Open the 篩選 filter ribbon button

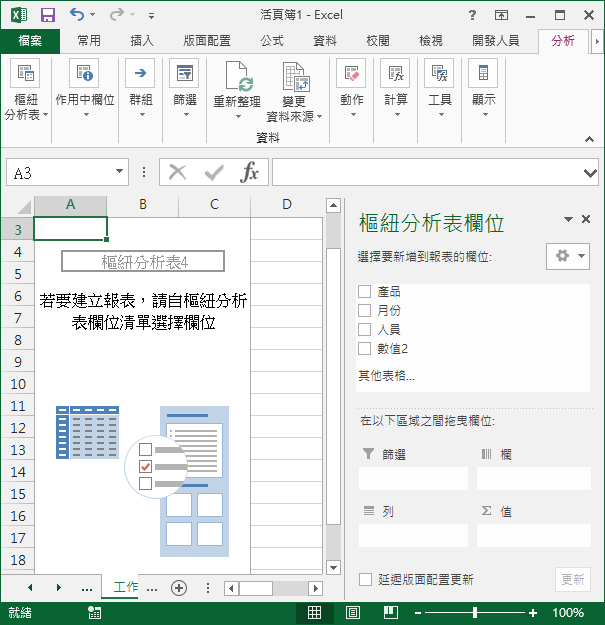point(185,88)
